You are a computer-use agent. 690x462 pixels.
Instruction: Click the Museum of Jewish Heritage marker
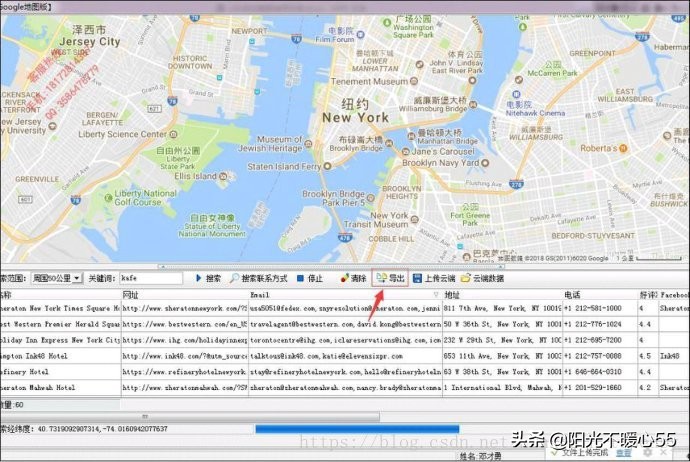[308, 144]
